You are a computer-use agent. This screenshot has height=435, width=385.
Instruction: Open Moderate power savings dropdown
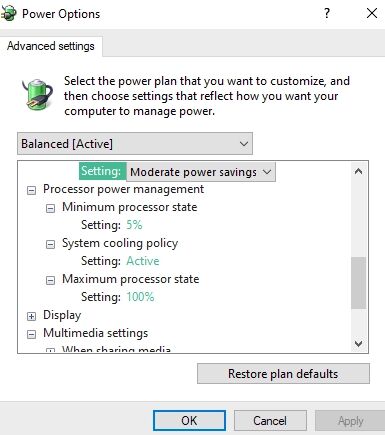tap(201, 172)
